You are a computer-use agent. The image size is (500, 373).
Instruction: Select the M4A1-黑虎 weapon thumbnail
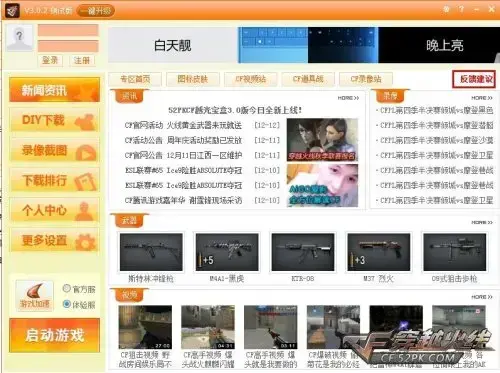[227, 252]
